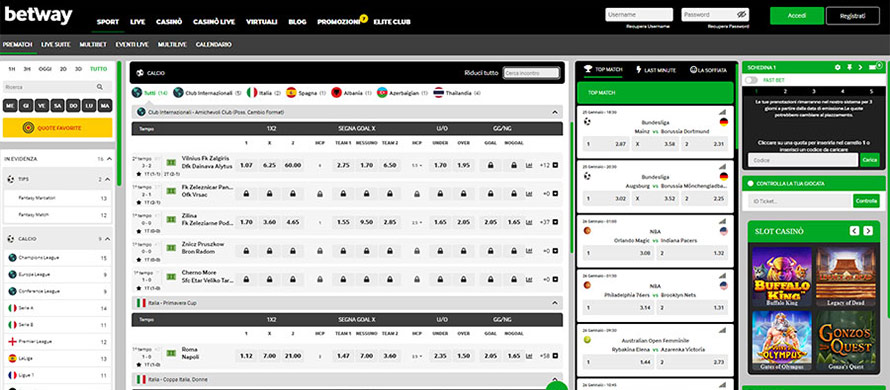The width and height of the screenshot is (890, 390).
Task: Click the Calcio soccer ball header icon
Action: click(140, 73)
